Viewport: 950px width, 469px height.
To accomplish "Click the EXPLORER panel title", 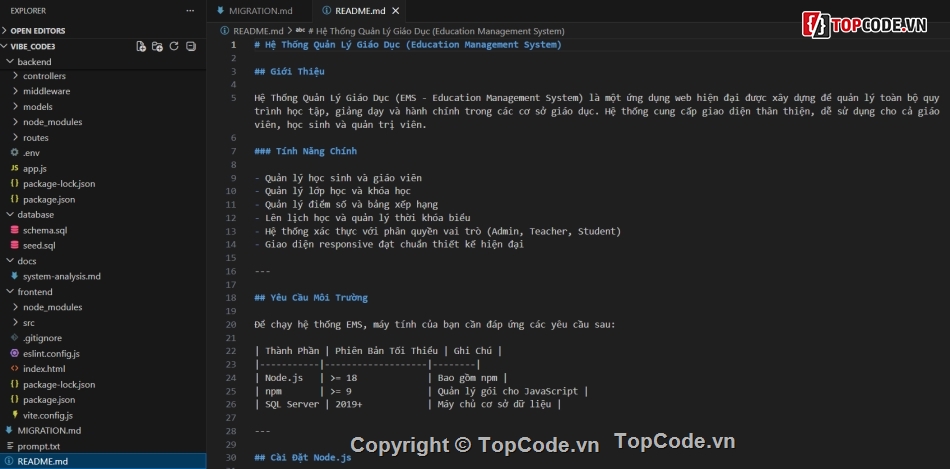I will [28, 11].
